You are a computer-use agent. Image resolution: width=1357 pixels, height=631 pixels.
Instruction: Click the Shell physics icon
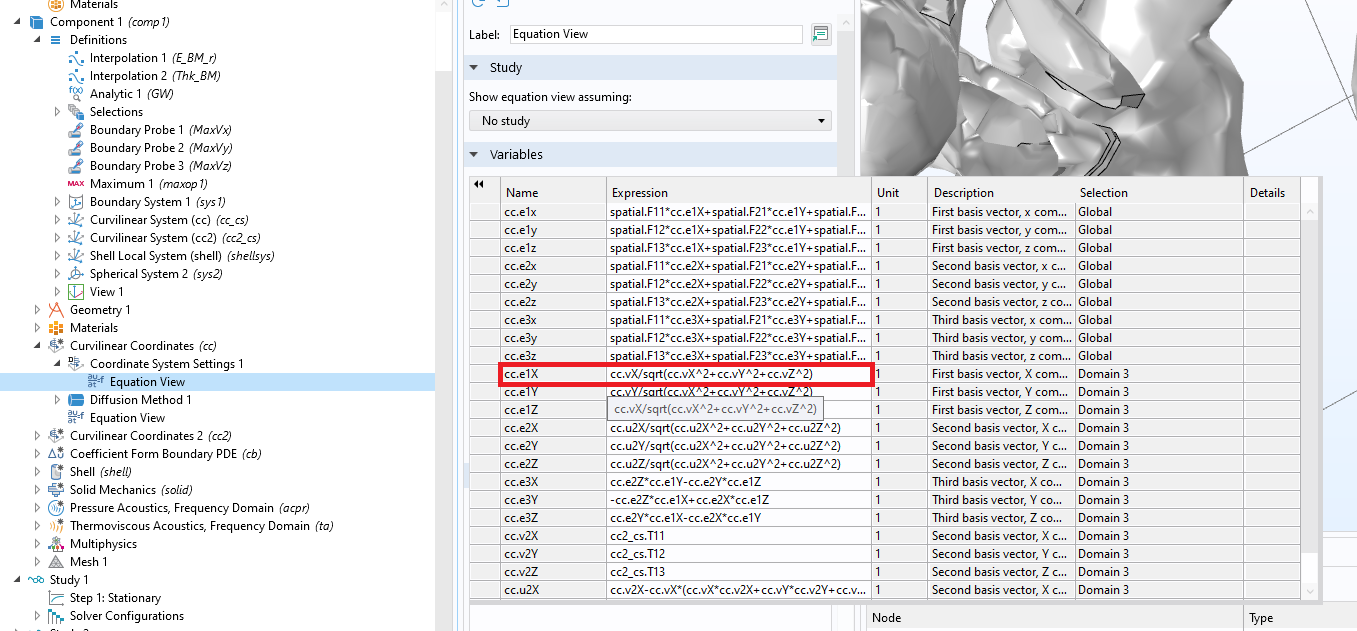point(56,472)
